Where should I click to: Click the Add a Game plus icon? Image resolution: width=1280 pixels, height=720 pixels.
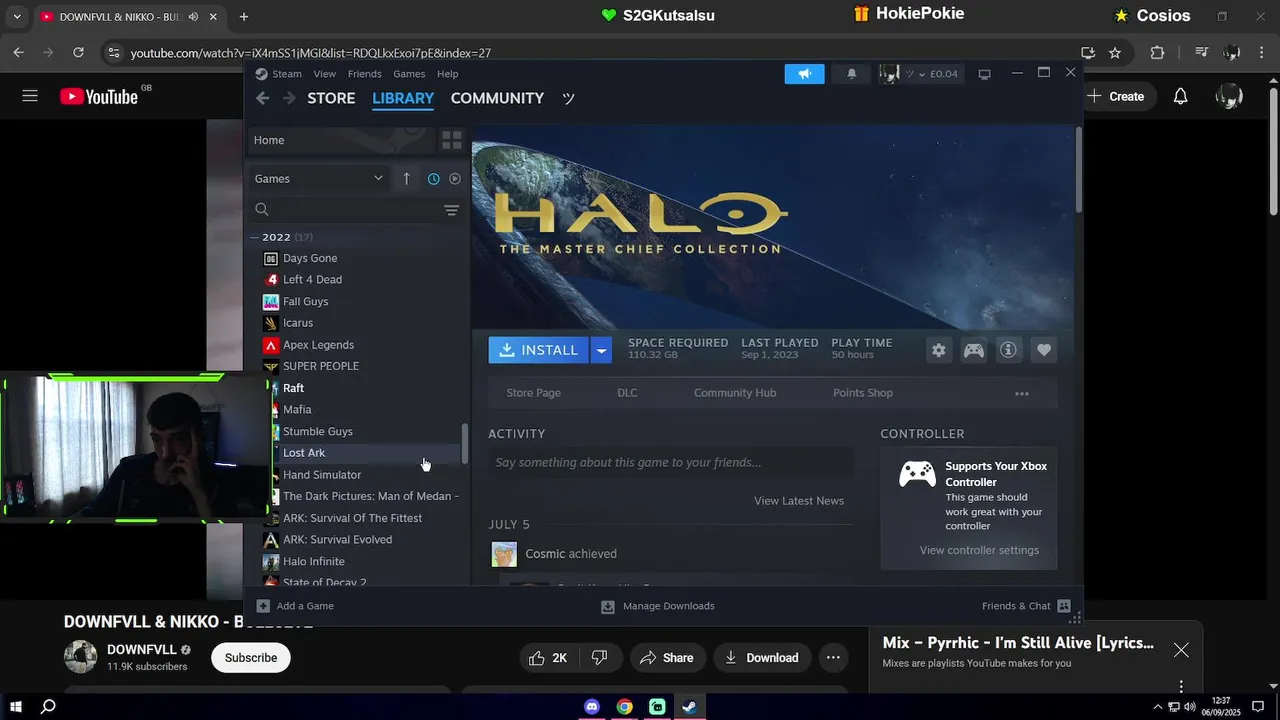pos(263,606)
